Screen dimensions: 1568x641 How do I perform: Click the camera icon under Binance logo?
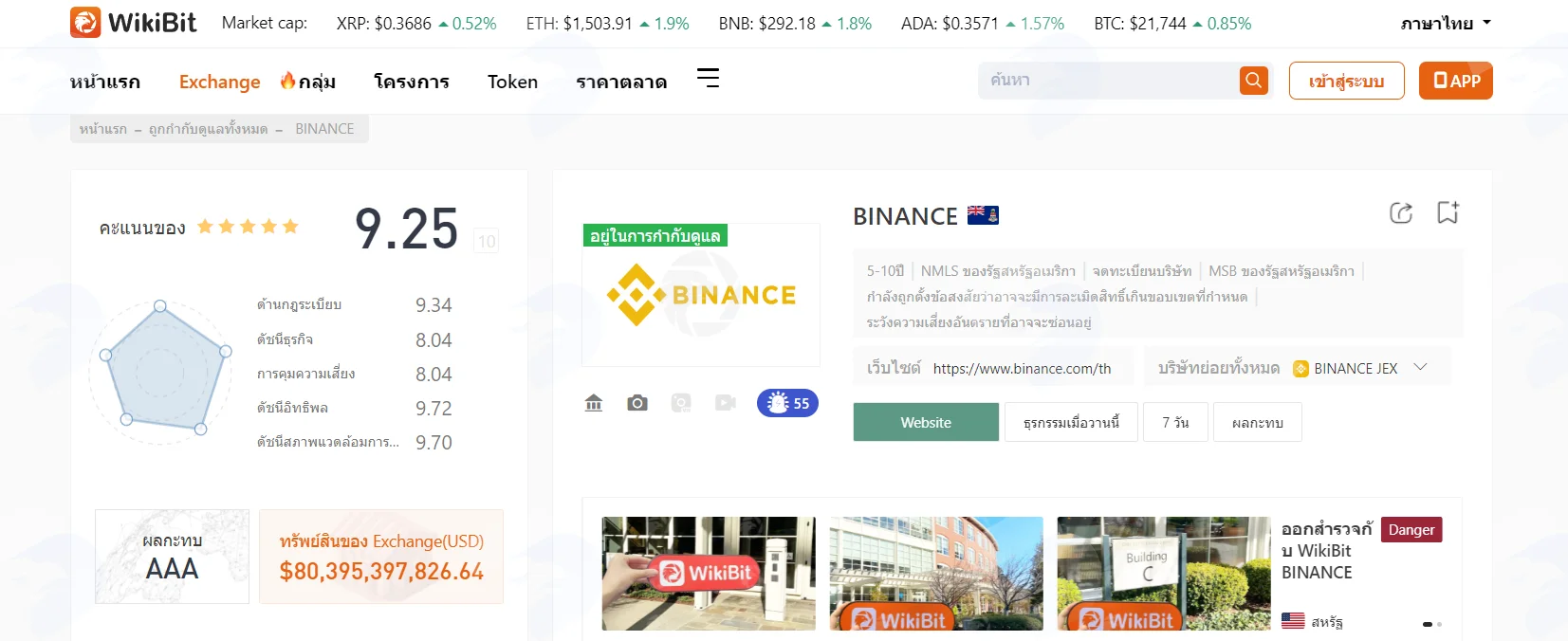(x=637, y=403)
